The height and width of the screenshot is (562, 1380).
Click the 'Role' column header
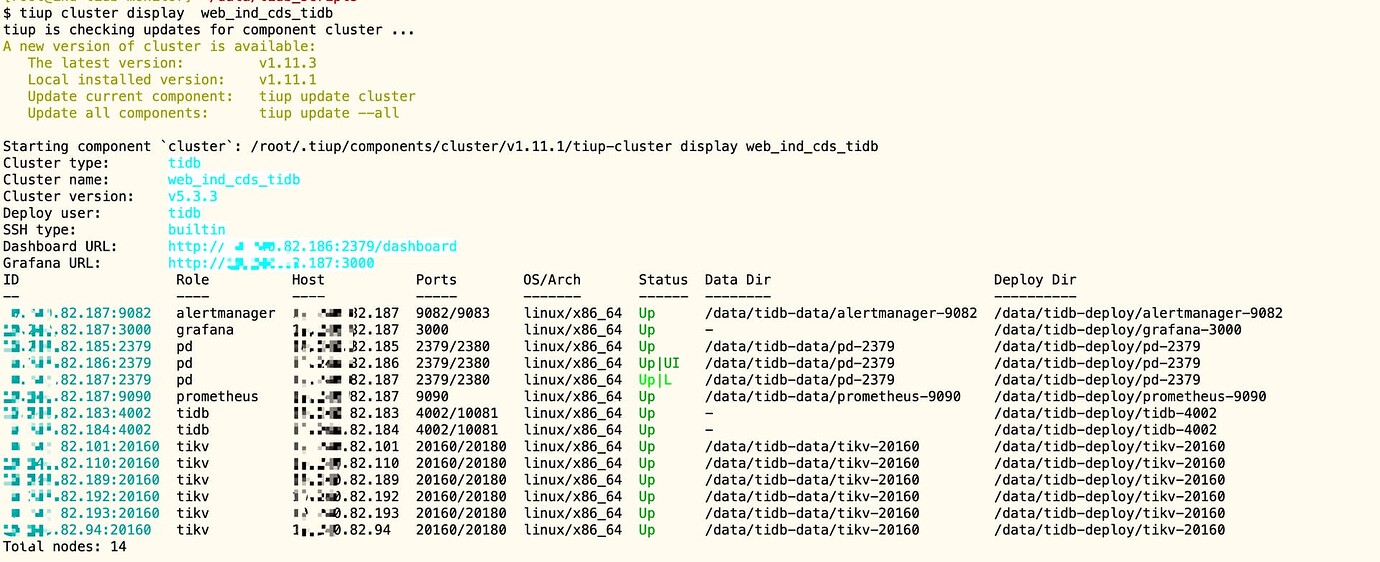pyautogui.click(x=192, y=280)
